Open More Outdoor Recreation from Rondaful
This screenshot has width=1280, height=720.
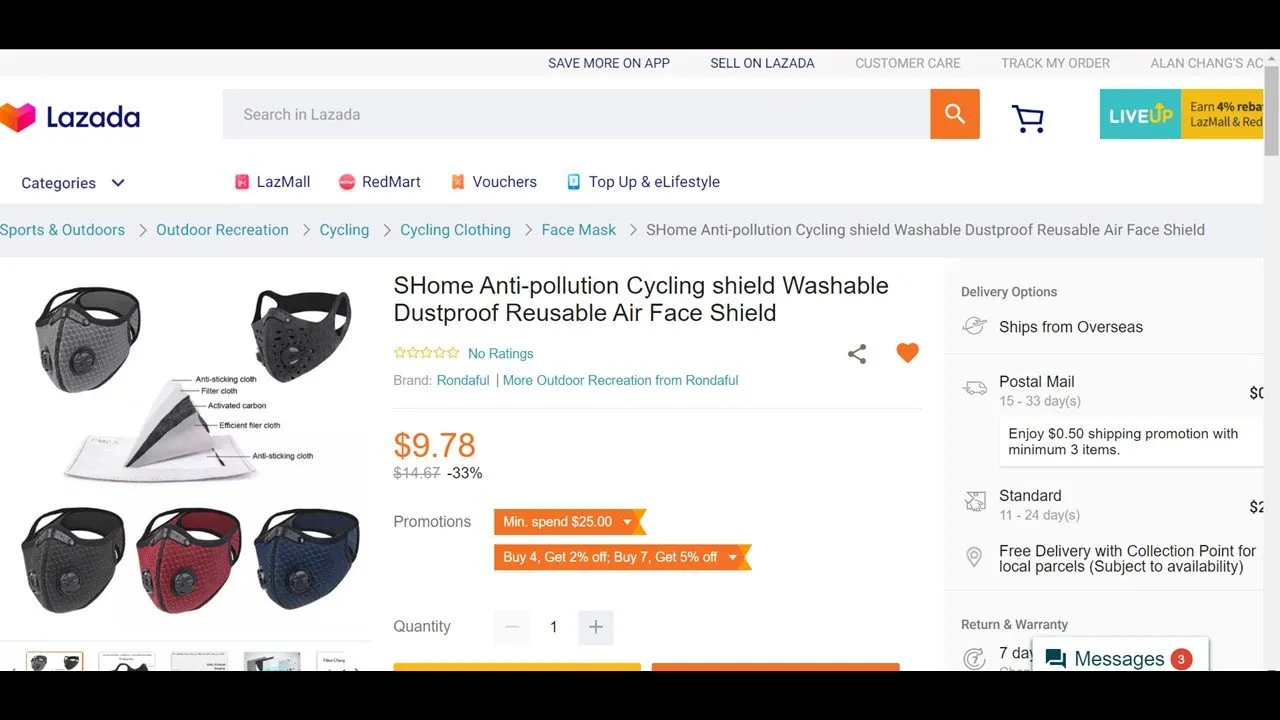pos(620,380)
